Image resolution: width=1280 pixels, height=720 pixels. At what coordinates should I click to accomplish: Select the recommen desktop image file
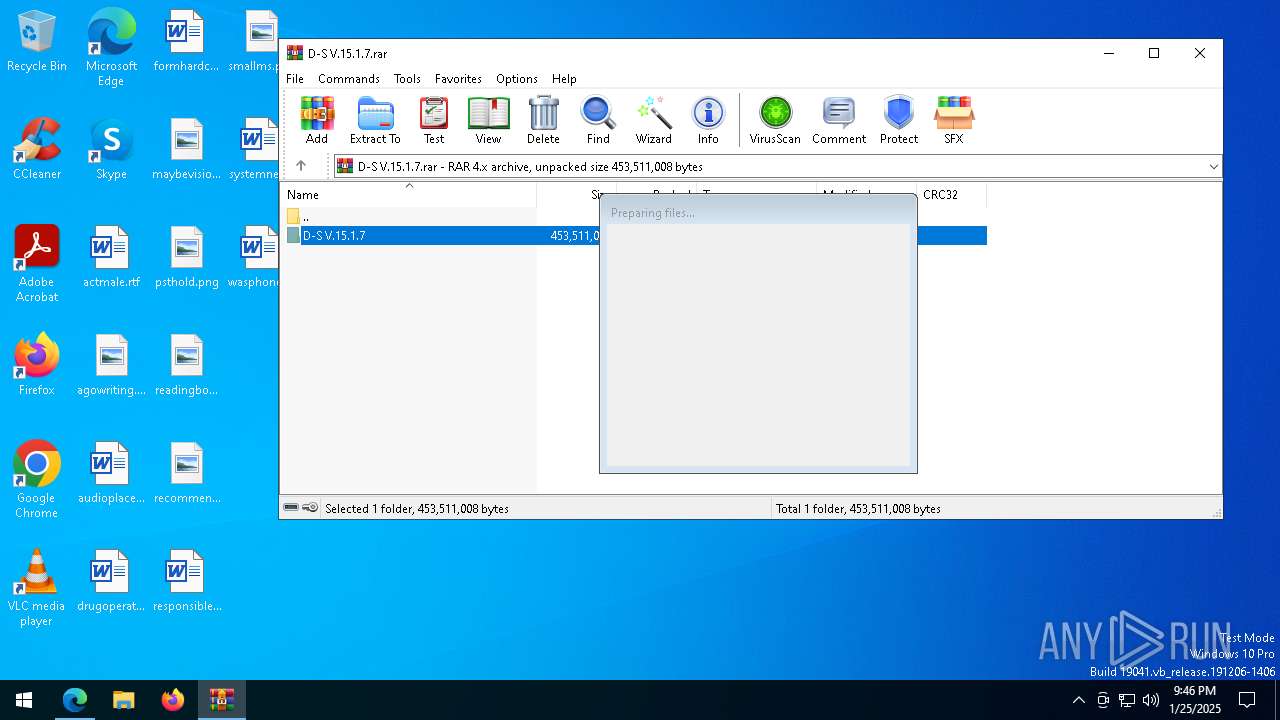(x=187, y=473)
